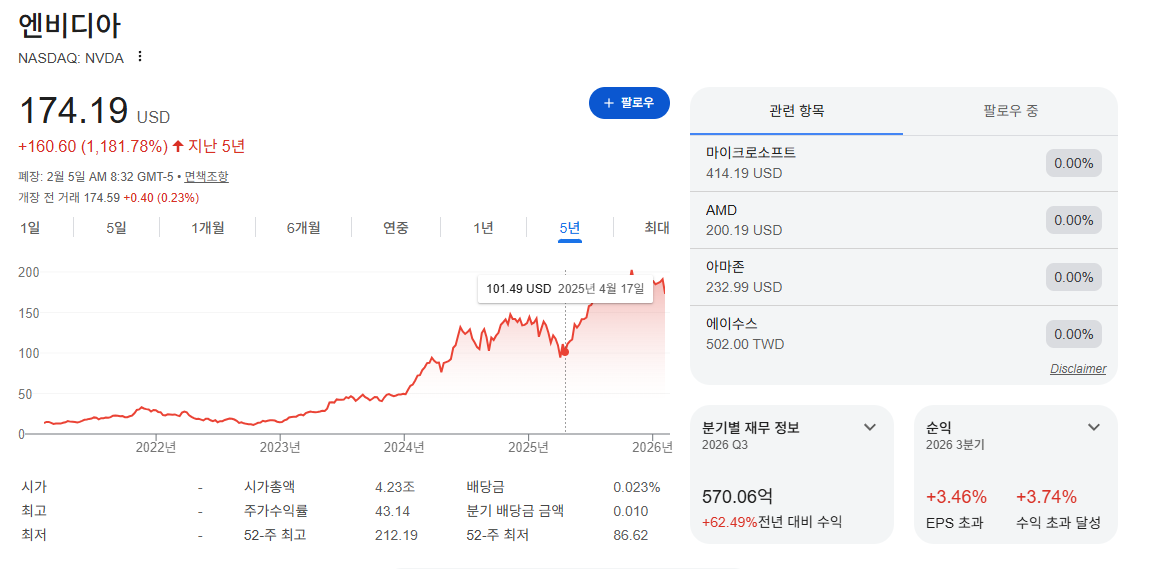Click the 배당금 value 0.023%
Image resolution: width=1153 pixels, height=569 pixels.
(637, 487)
